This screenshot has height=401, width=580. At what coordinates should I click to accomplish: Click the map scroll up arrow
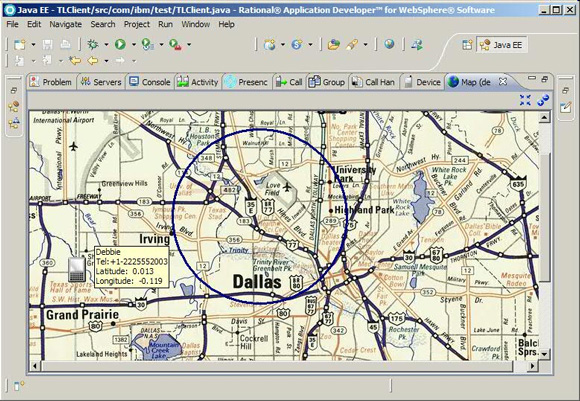[x=544, y=118]
